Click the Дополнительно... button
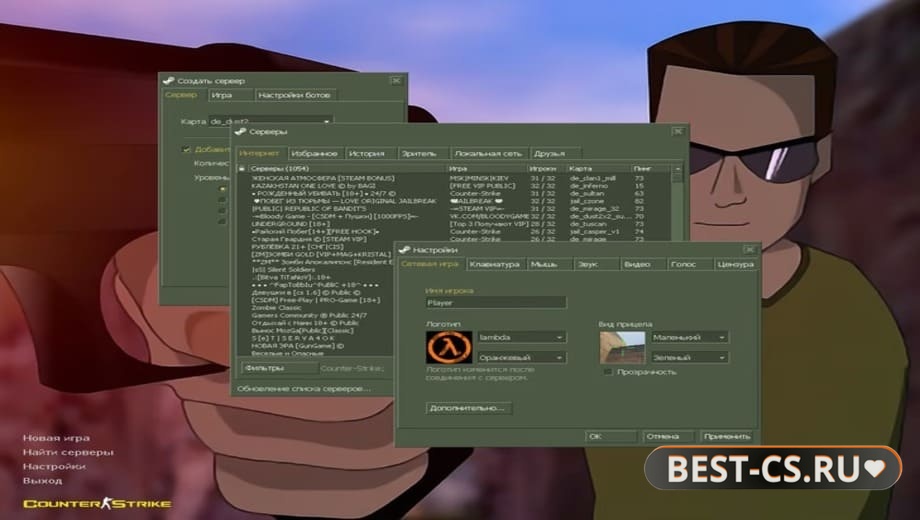The image size is (920, 520). [468, 408]
